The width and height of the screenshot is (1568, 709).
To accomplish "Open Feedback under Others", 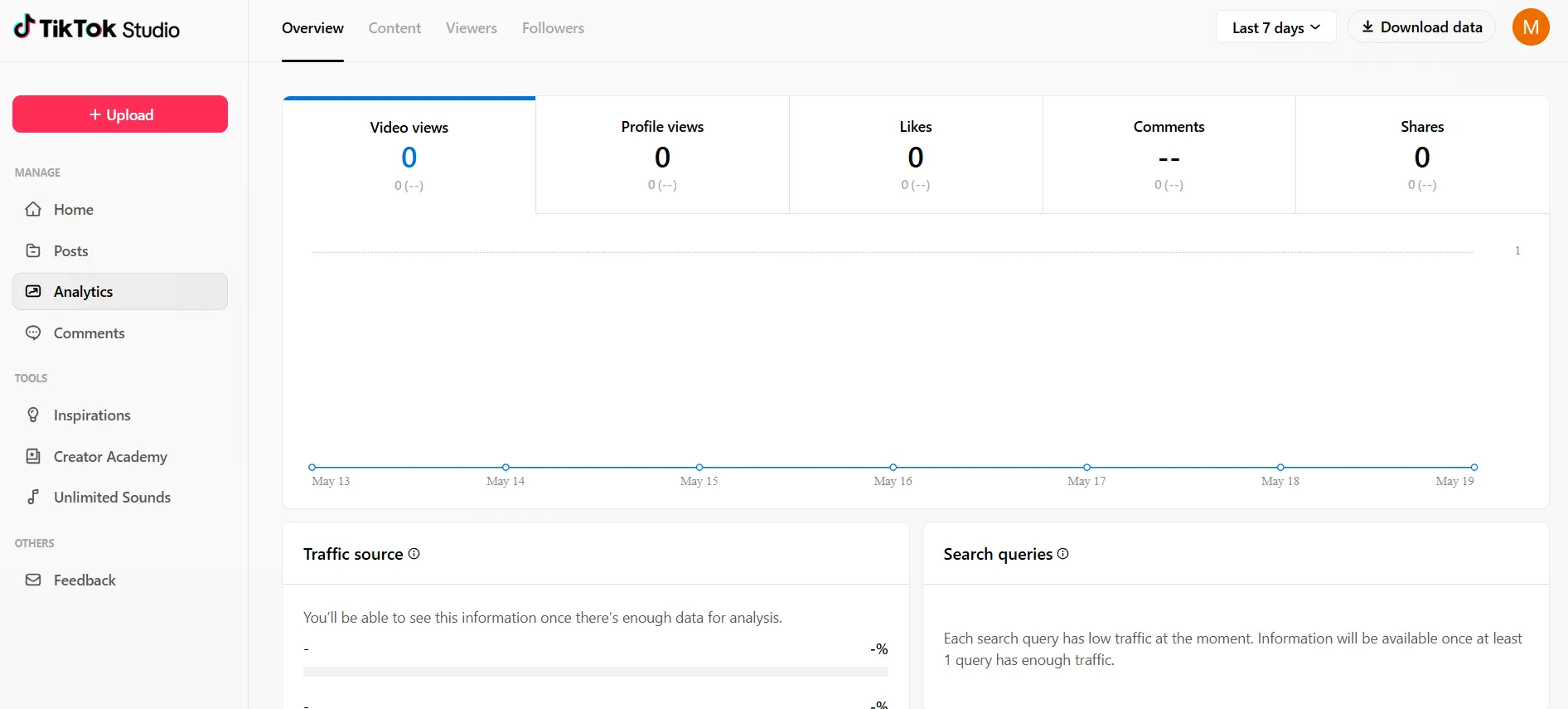I will [120, 580].
